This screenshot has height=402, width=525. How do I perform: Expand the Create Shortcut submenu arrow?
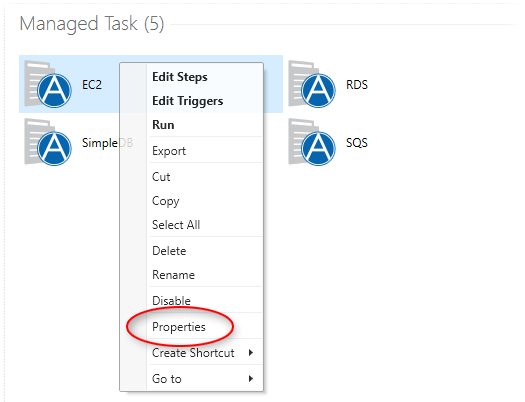point(251,352)
